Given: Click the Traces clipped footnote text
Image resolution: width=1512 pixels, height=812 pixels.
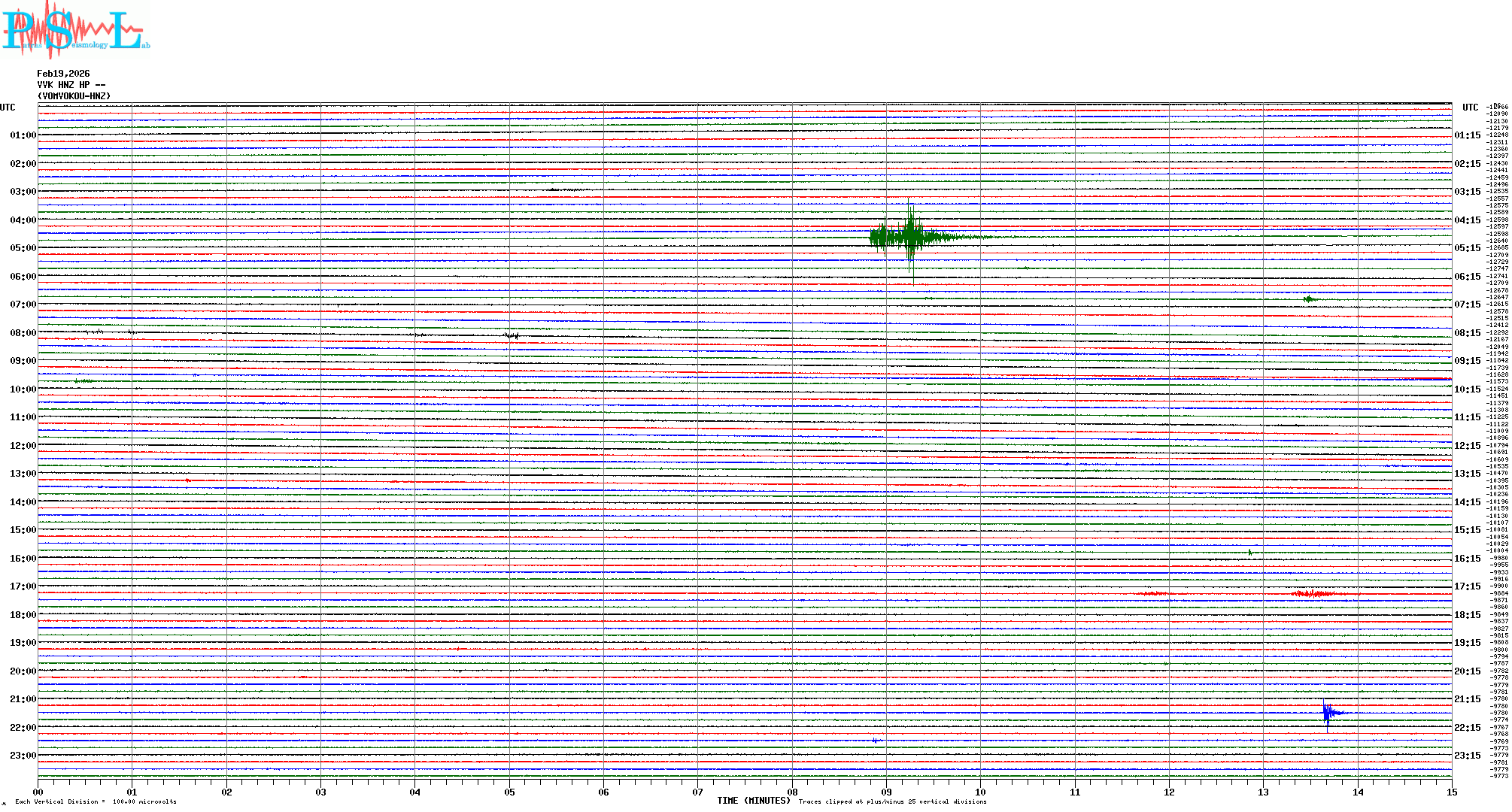Looking at the screenshot, I should click(x=892, y=801).
